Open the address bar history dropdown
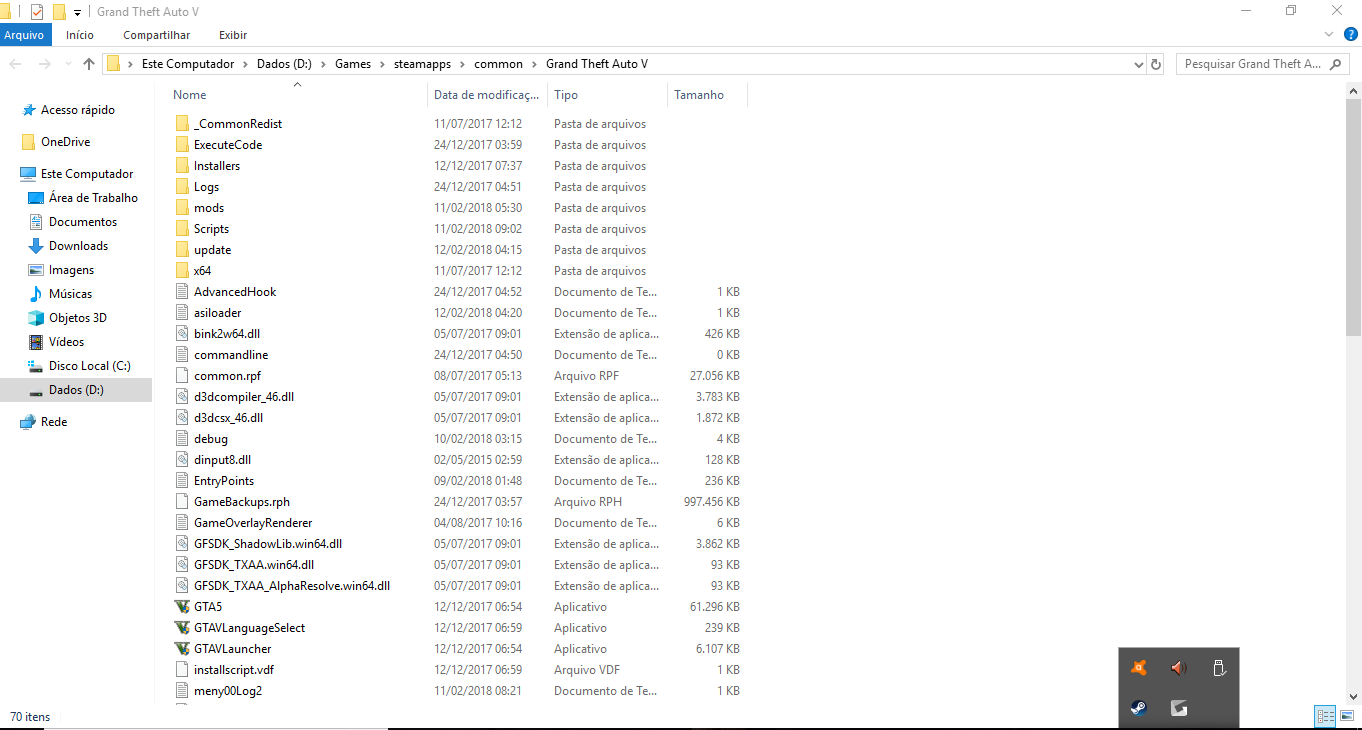The image size is (1362, 730). [x=1138, y=64]
